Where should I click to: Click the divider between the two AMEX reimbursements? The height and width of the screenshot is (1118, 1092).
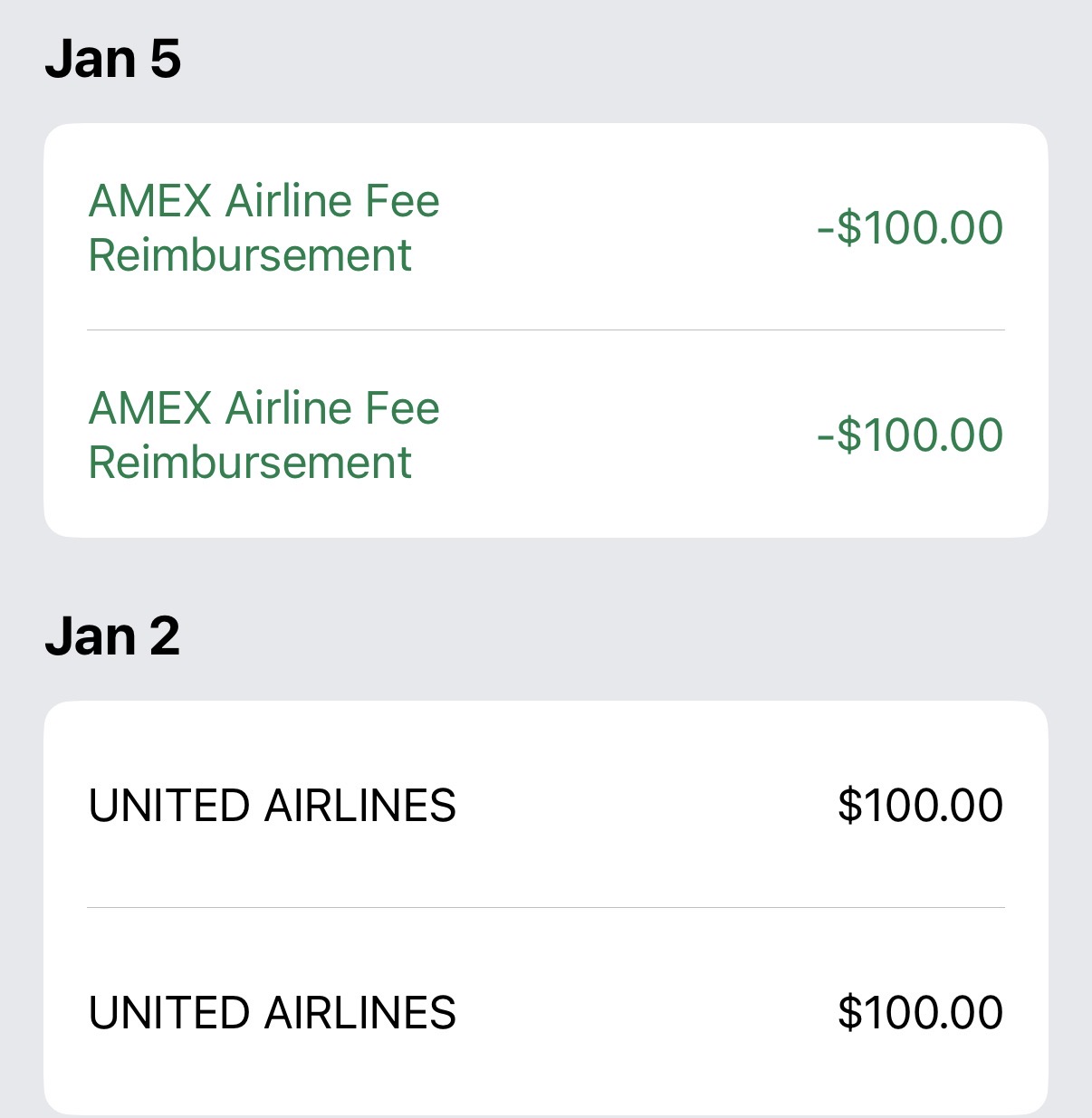(x=545, y=330)
